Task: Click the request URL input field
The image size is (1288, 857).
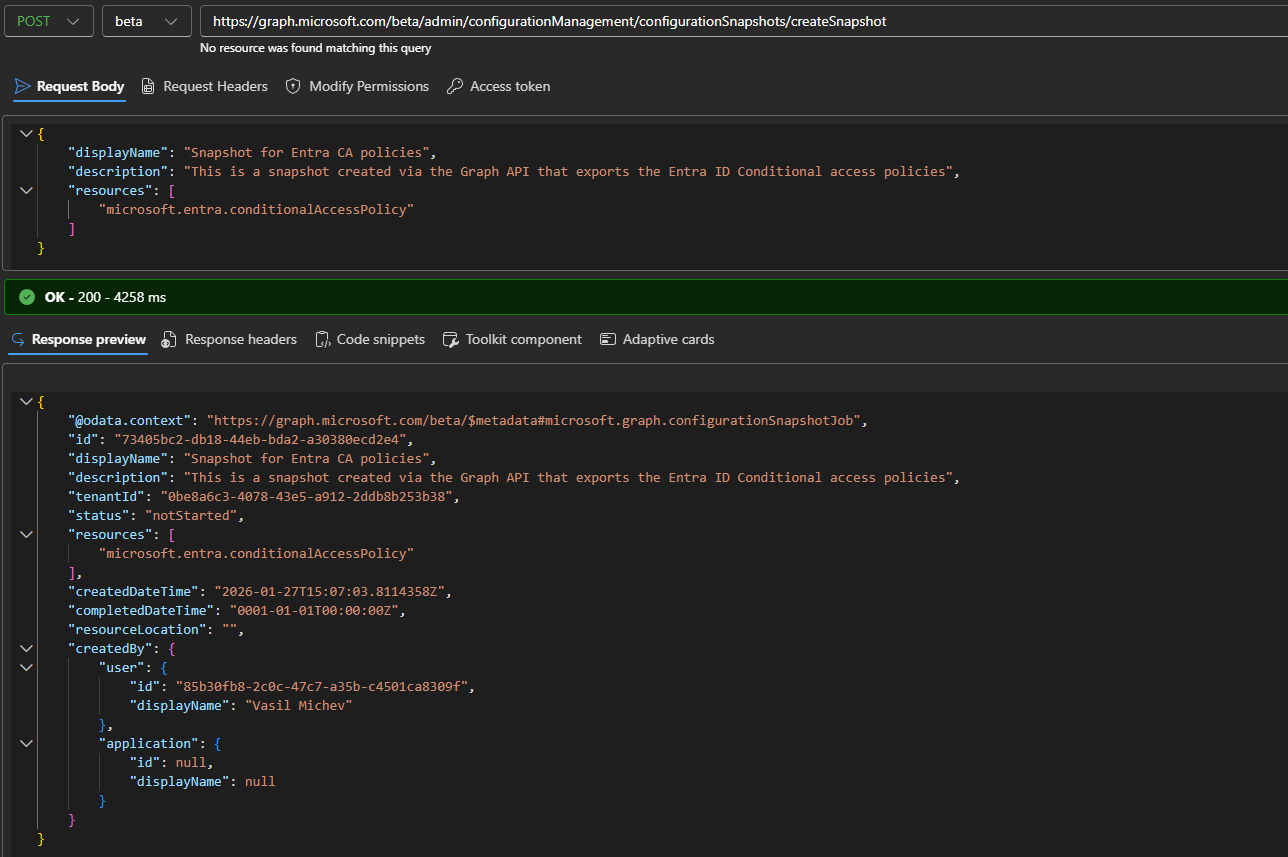Action: click(x=740, y=21)
